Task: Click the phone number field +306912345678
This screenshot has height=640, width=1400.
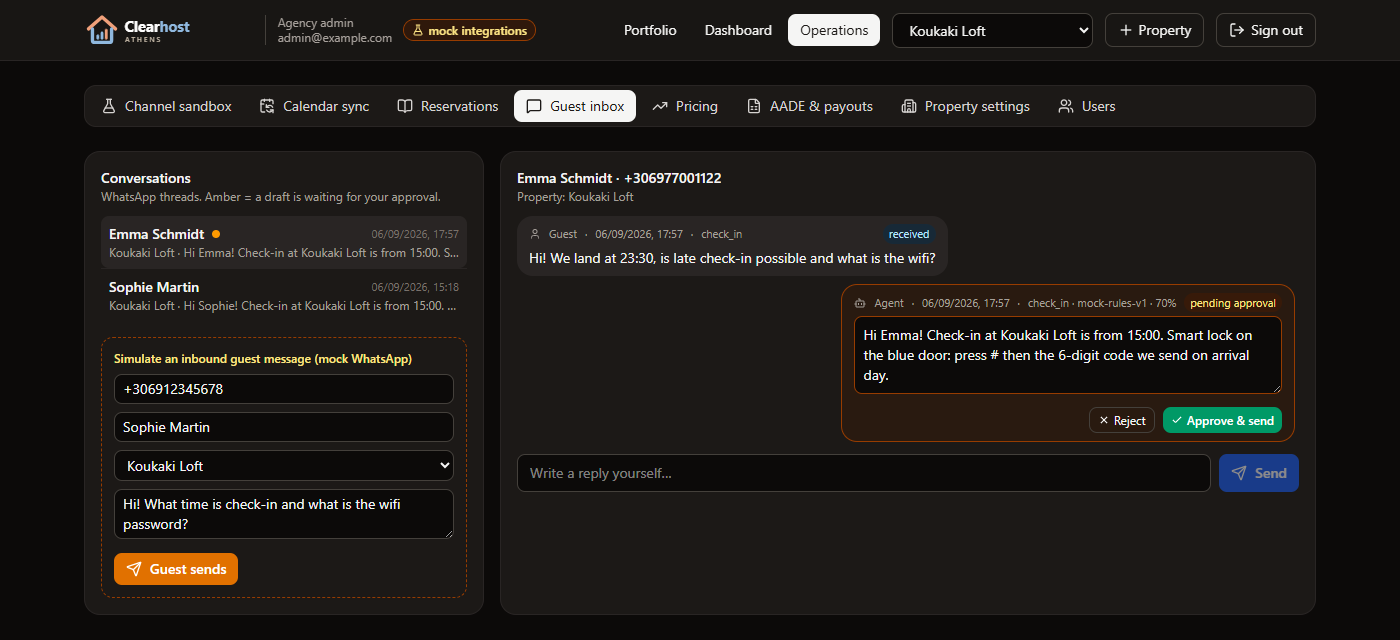Action: coord(284,389)
